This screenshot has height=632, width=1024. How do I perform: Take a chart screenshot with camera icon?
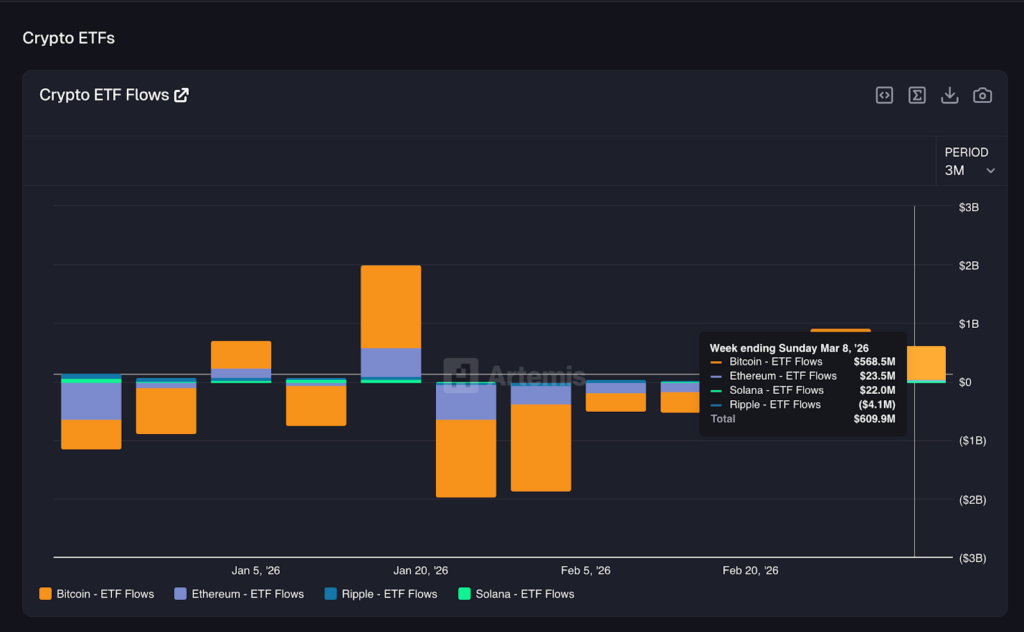(983, 95)
